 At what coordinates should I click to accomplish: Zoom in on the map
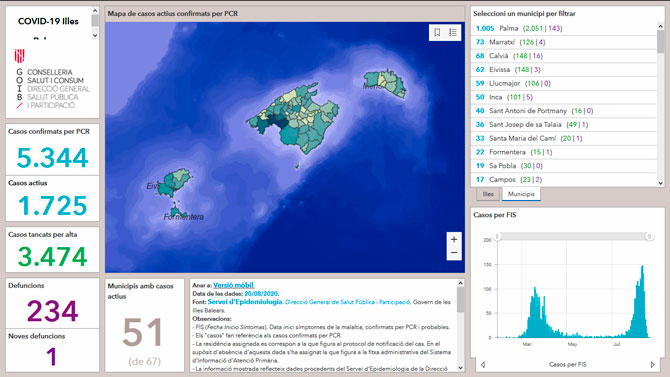point(454,239)
